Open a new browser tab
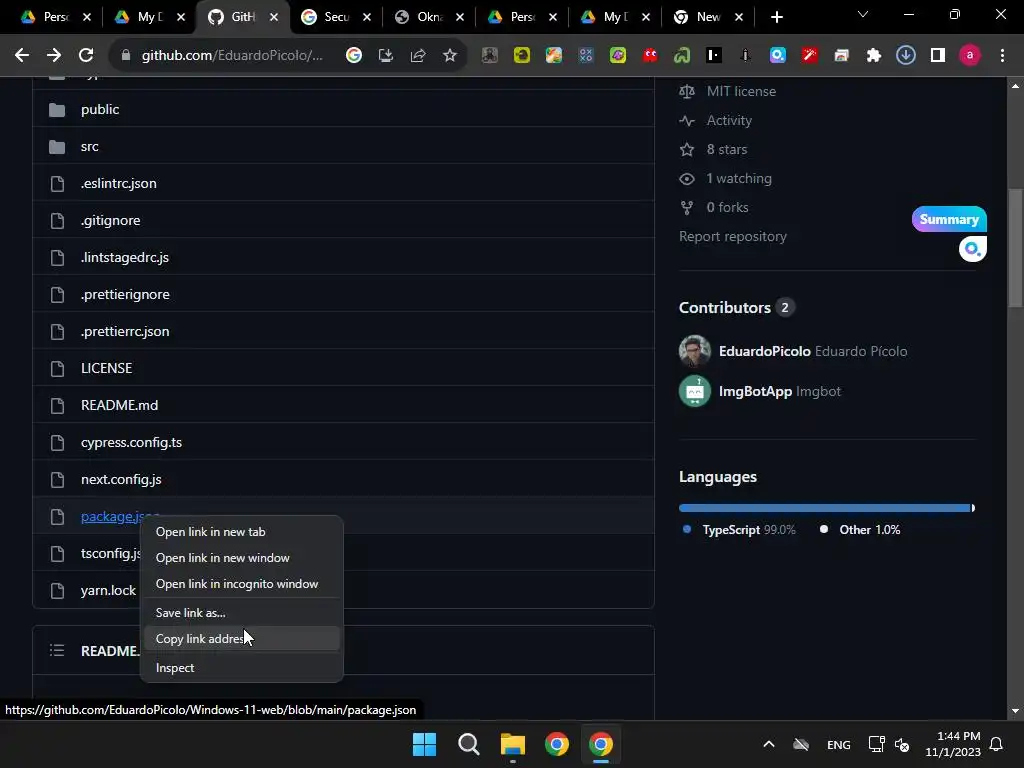The height and width of the screenshot is (768, 1024). [x=776, y=17]
